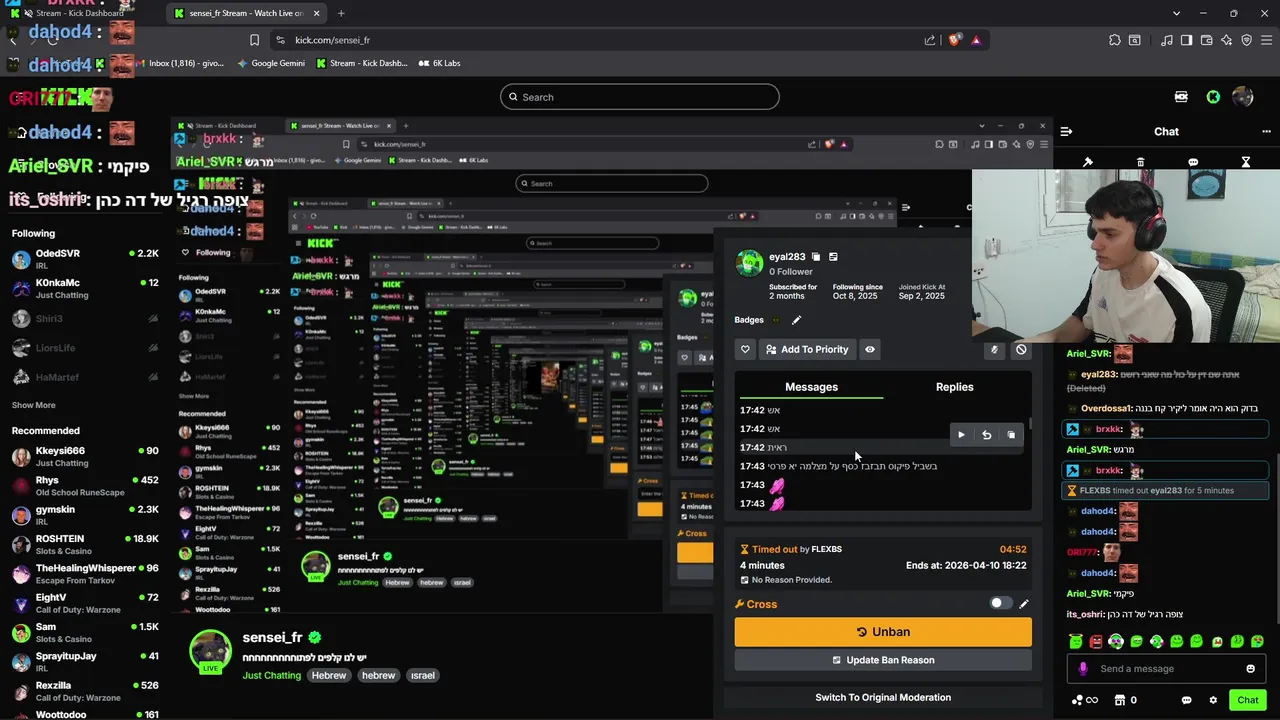Switch to the Replies tab
Screen dimensions: 1280x720
point(954,387)
